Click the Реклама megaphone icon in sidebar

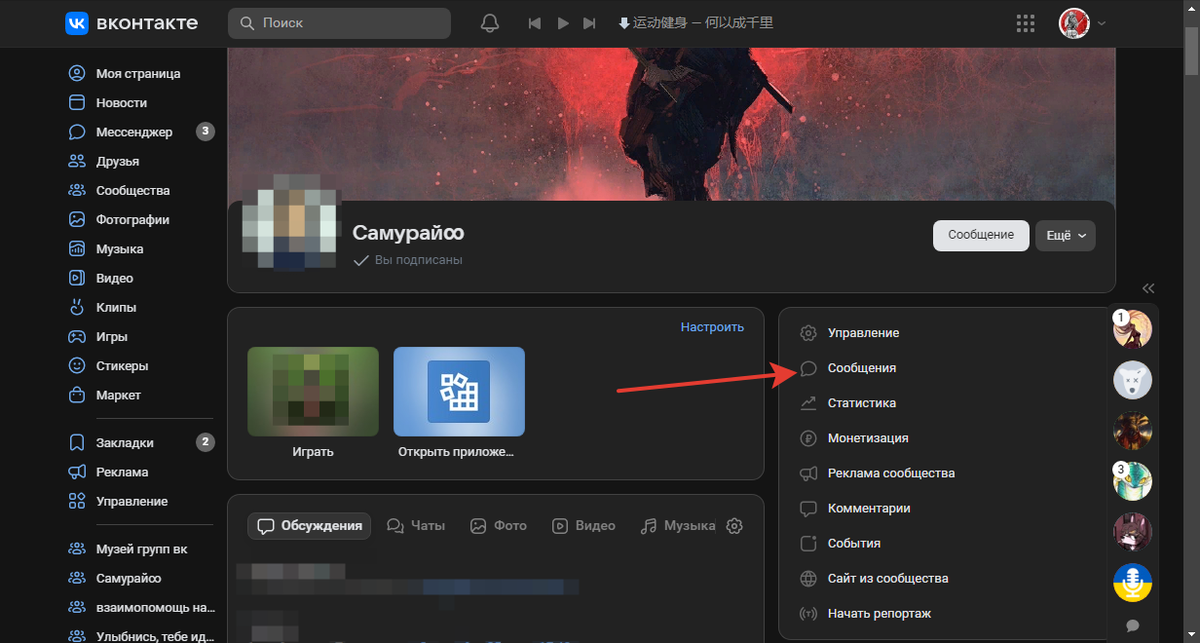click(x=77, y=472)
